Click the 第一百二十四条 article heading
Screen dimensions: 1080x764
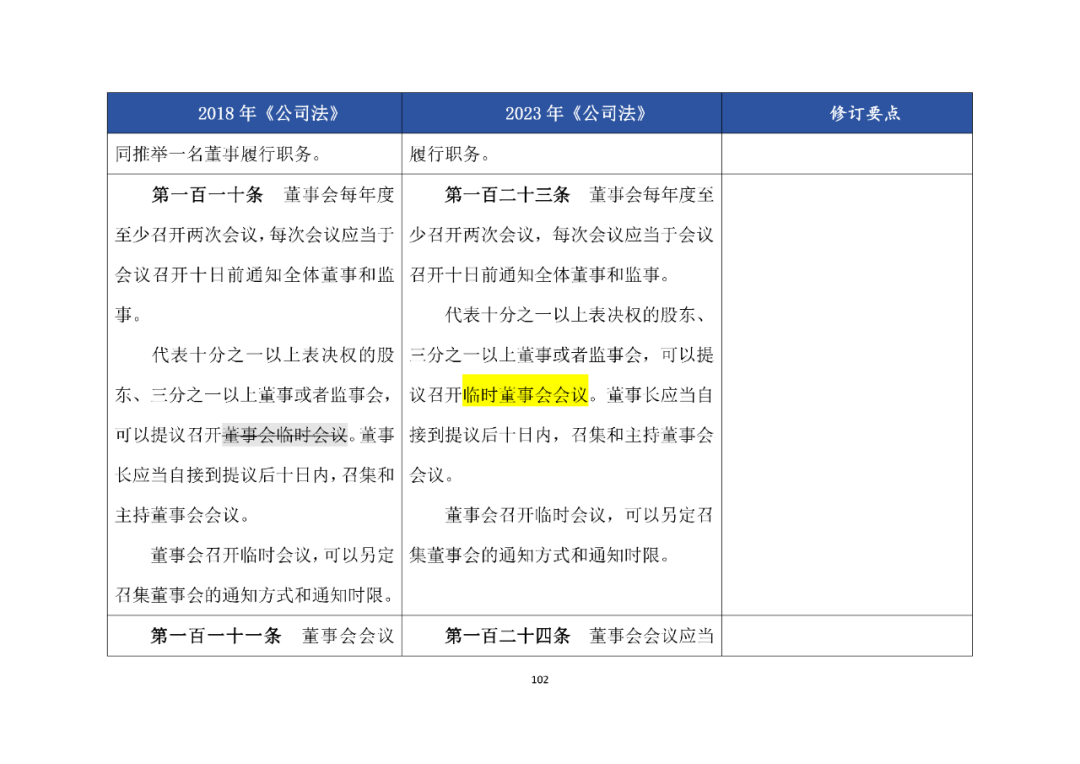click(x=507, y=636)
